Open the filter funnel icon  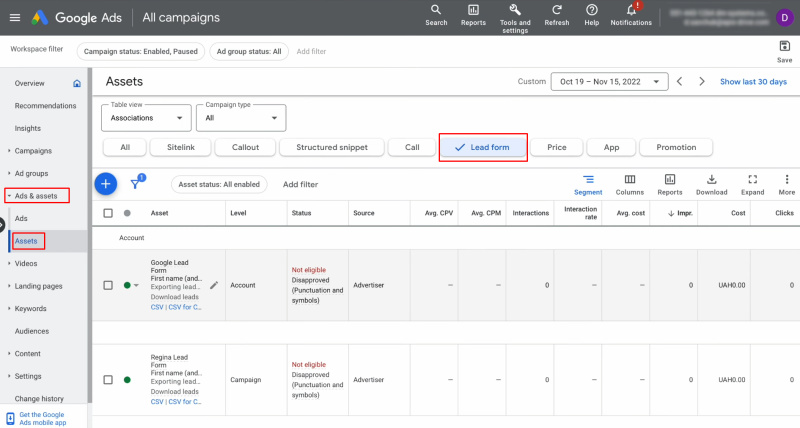pyautogui.click(x=136, y=183)
